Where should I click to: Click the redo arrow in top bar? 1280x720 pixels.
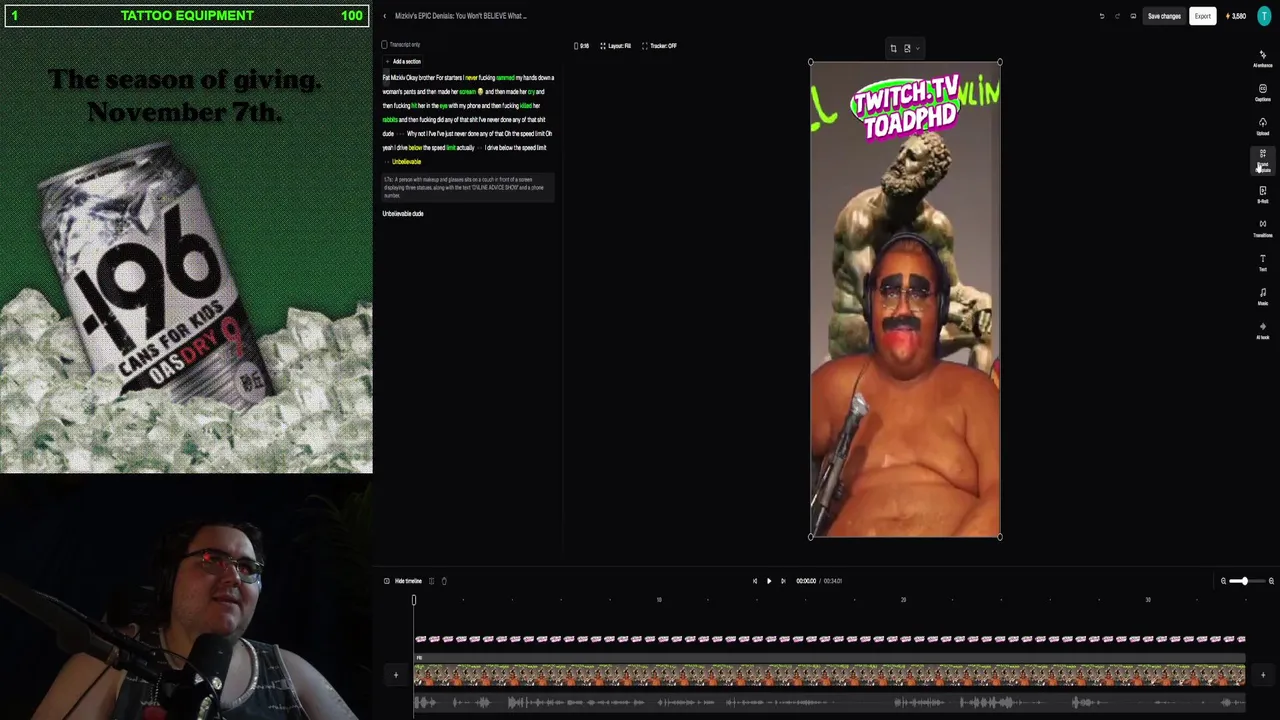(x=1117, y=16)
